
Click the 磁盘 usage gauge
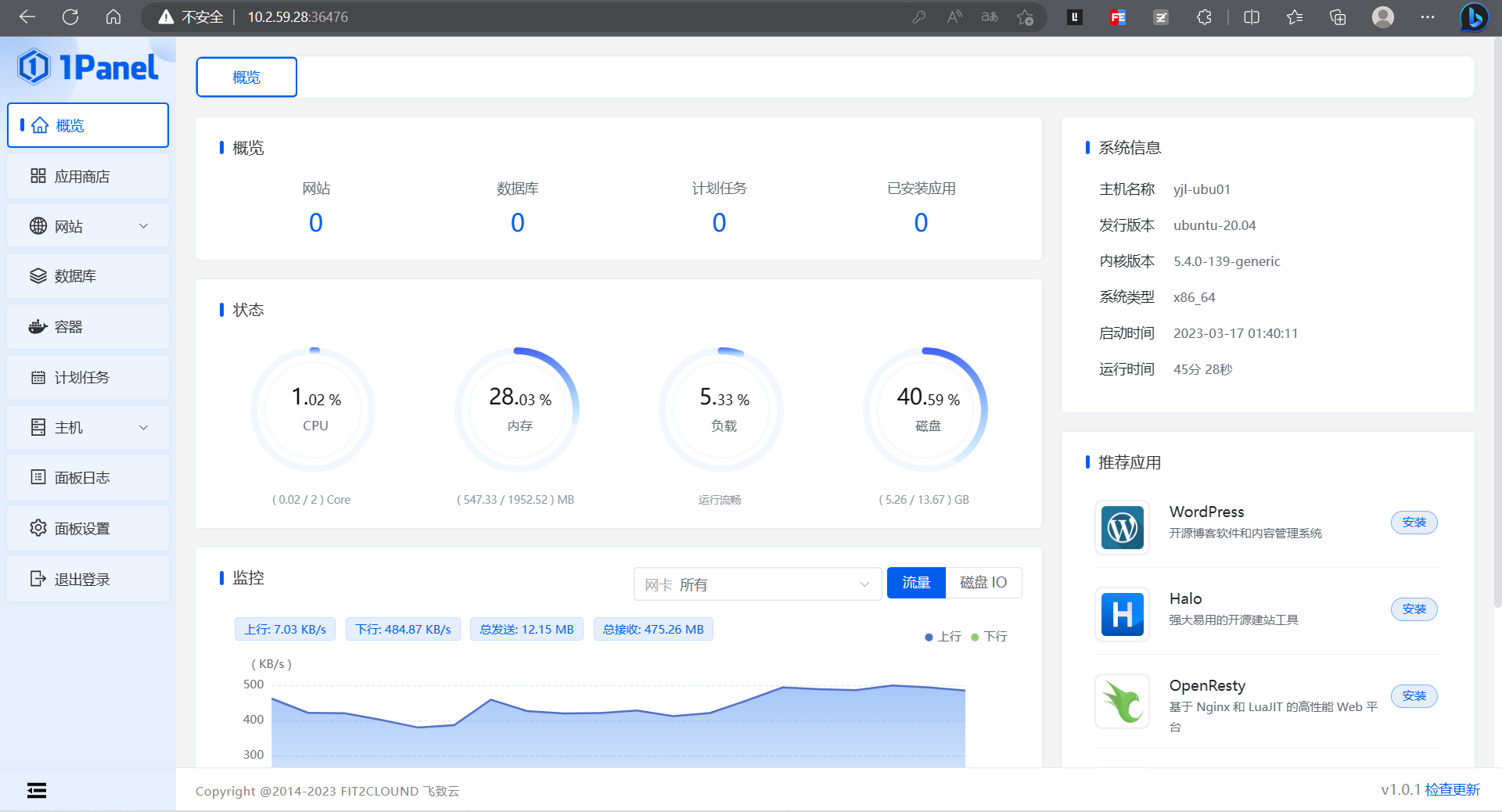pyautogui.click(x=926, y=409)
